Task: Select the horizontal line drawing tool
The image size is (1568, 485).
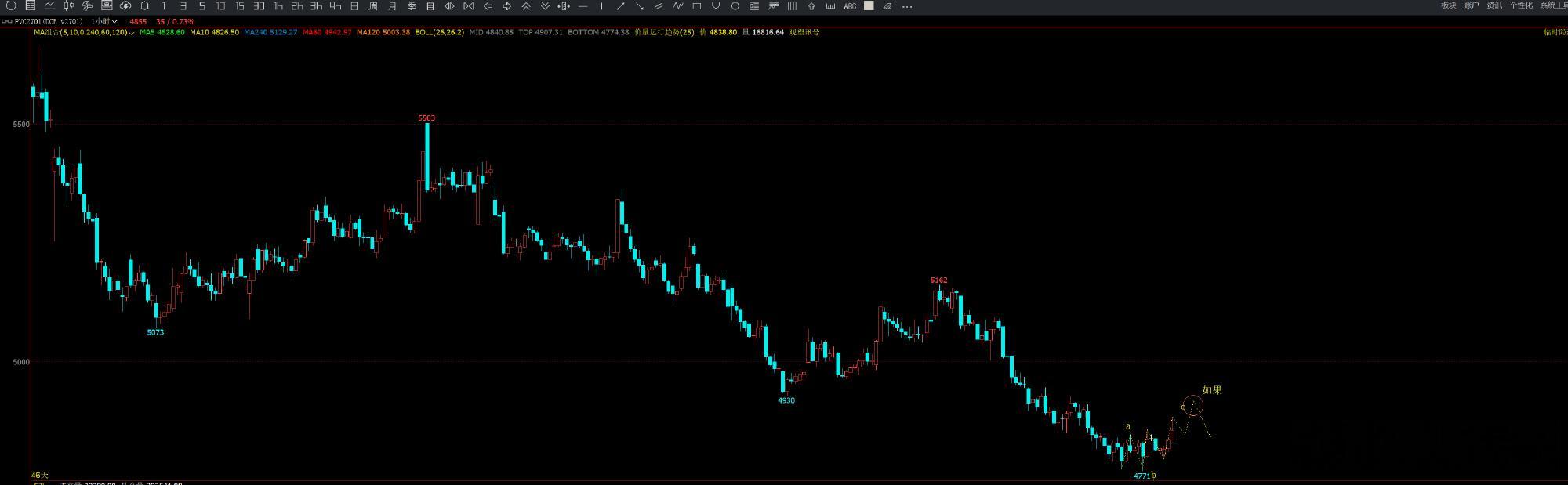Action: click(x=583, y=5)
